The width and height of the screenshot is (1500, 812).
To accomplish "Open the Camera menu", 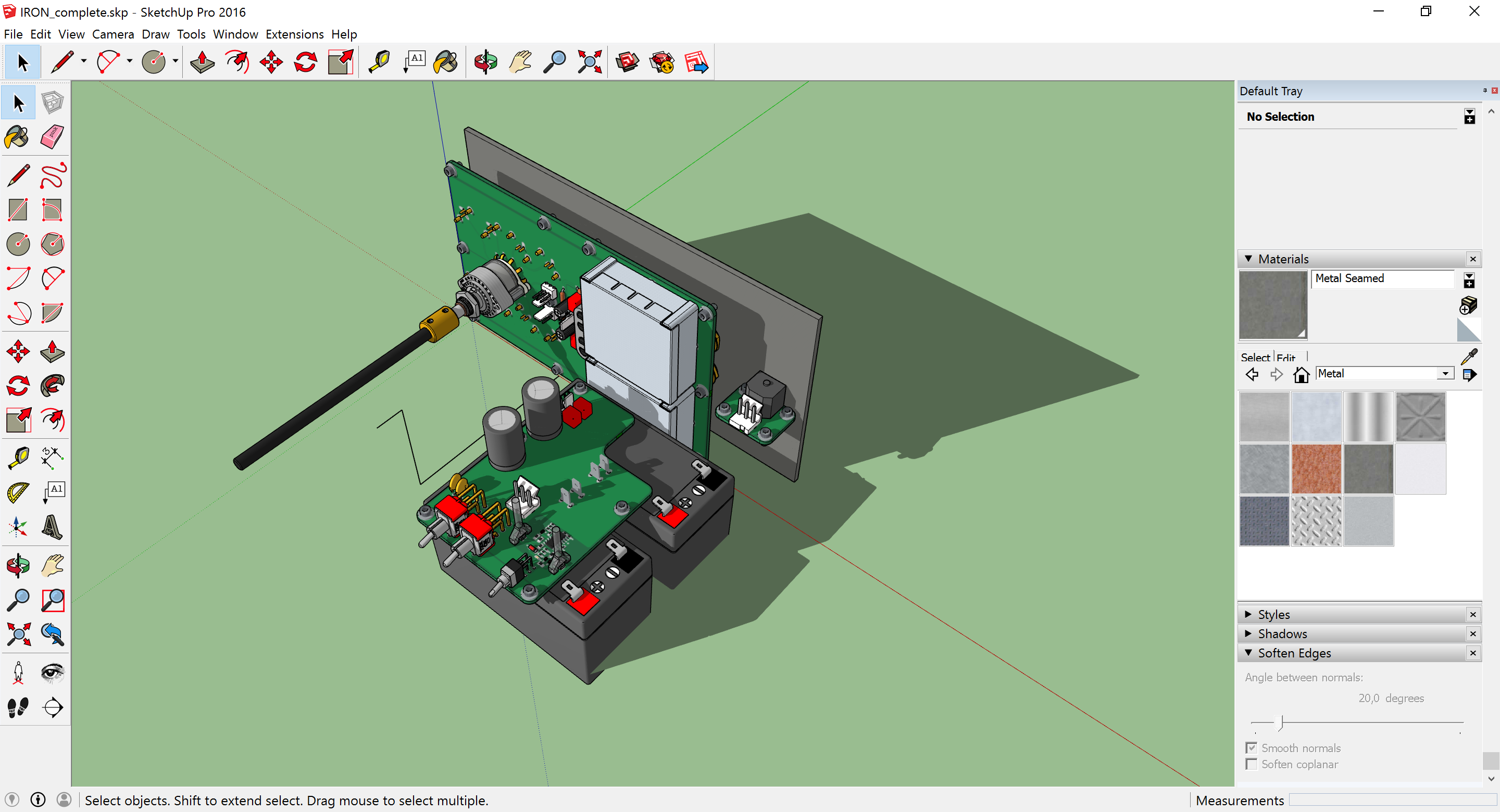I will (x=113, y=34).
